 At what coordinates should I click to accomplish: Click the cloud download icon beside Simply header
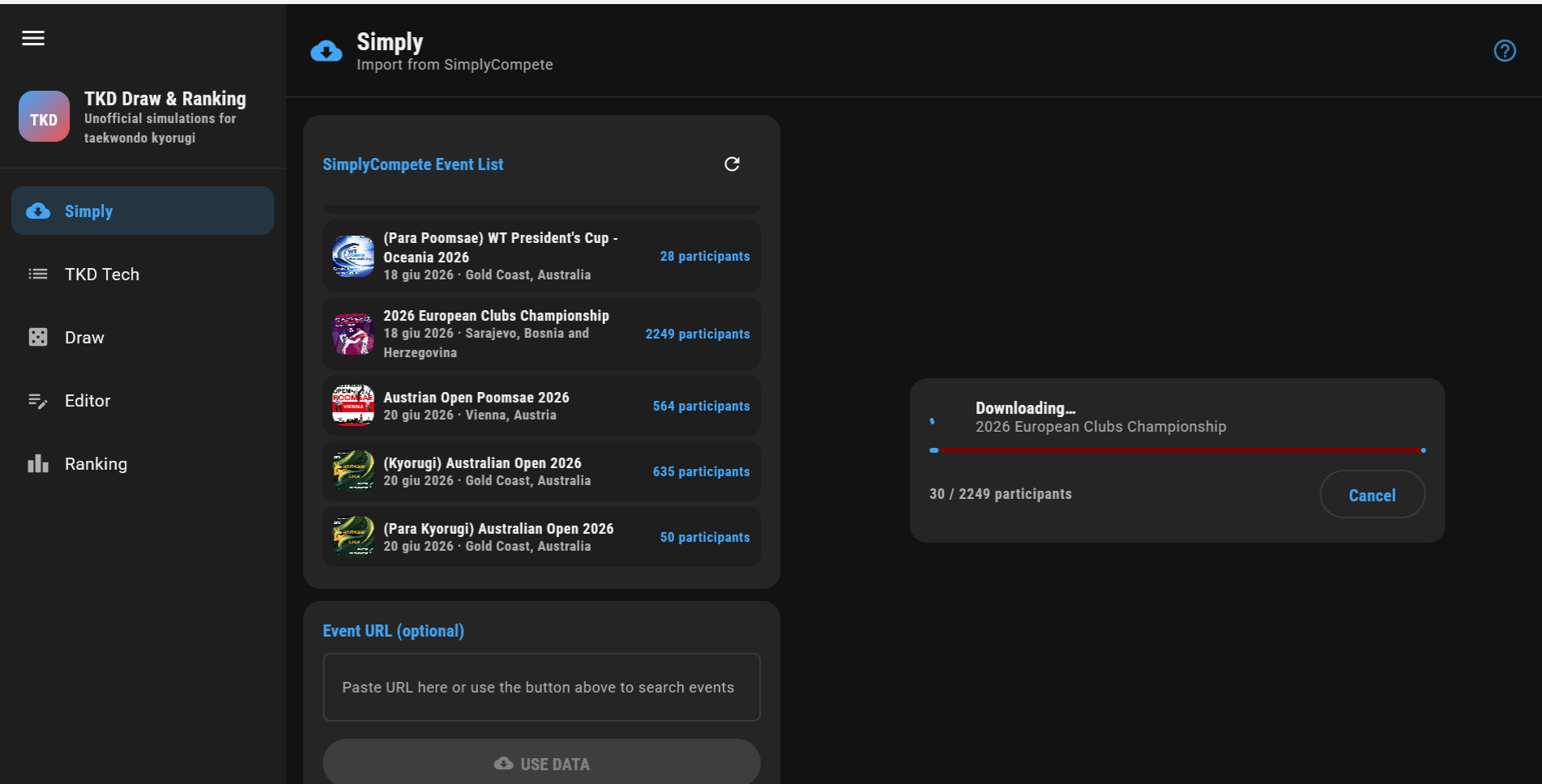click(327, 52)
